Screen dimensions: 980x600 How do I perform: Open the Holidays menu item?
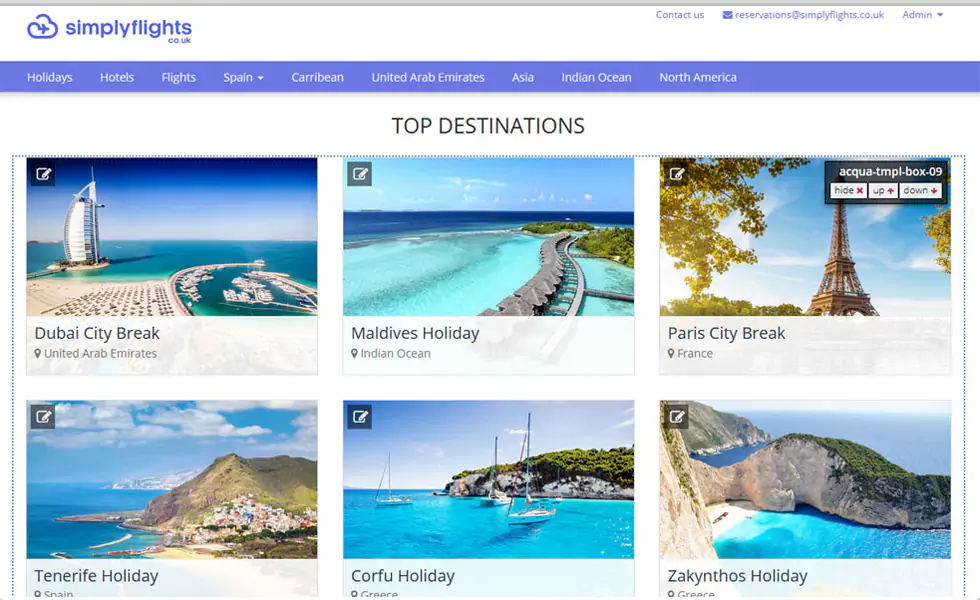tap(50, 77)
